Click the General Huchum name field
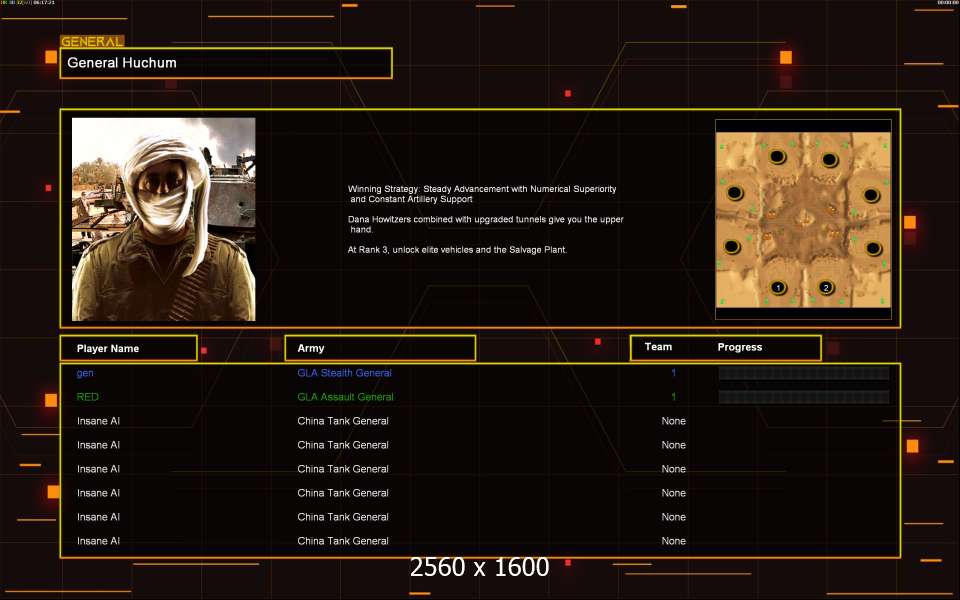The height and width of the screenshot is (600, 960). 226,63
